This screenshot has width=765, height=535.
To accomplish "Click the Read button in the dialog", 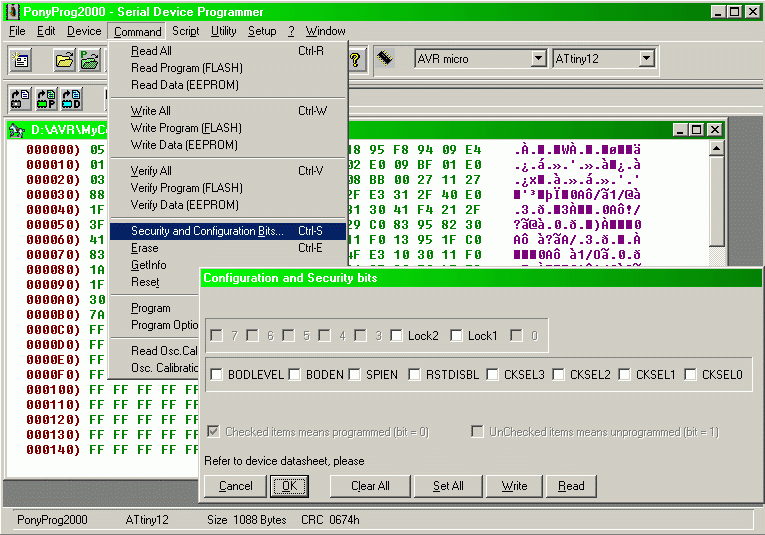I will [571, 486].
